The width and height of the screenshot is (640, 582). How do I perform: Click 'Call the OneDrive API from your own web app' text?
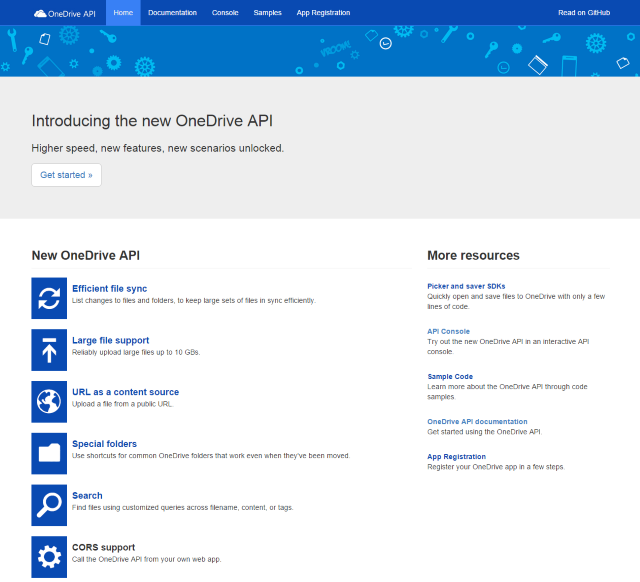click(x=147, y=559)
